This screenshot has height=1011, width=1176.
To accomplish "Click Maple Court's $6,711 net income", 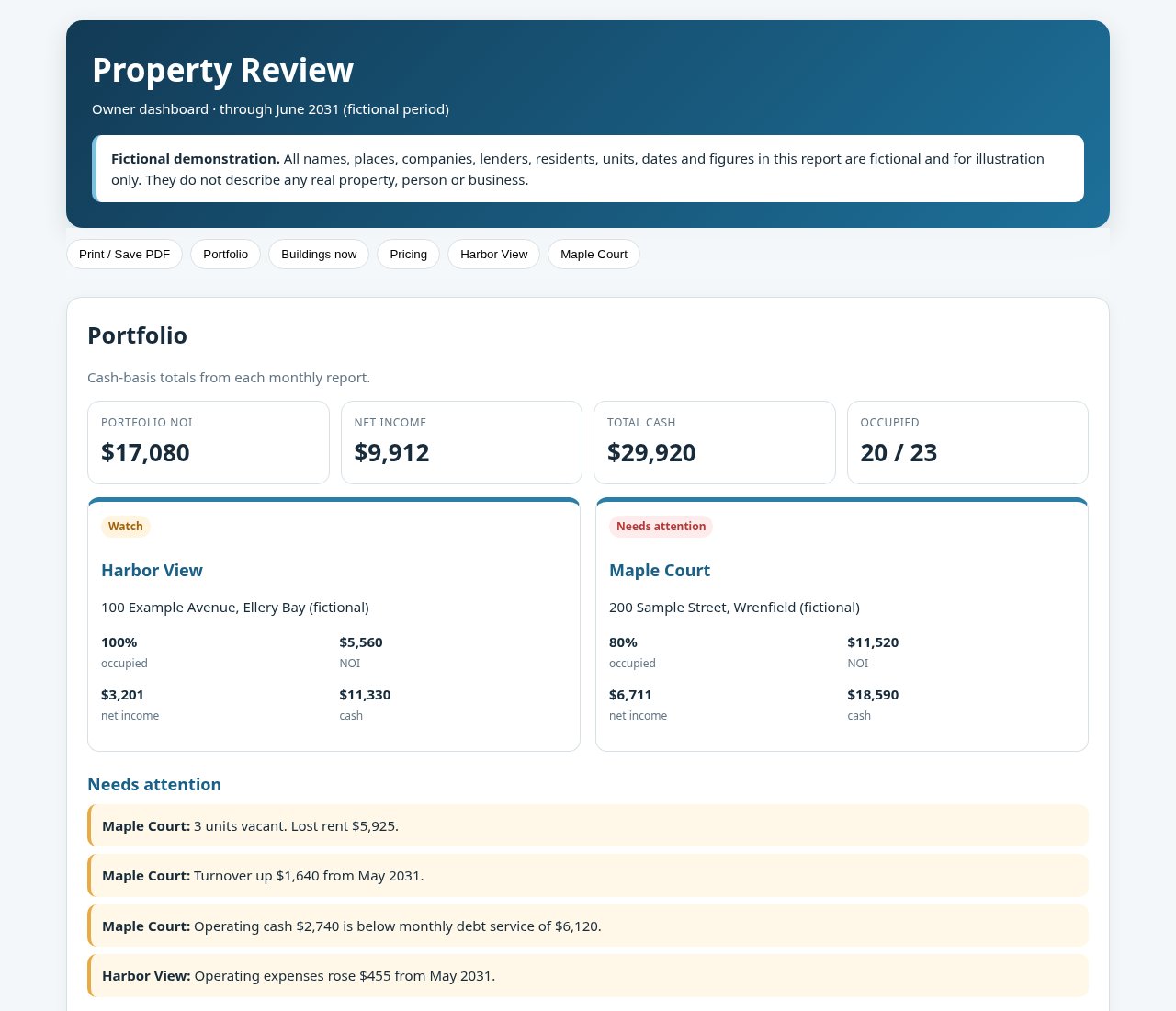I will (x=630, y=695).
